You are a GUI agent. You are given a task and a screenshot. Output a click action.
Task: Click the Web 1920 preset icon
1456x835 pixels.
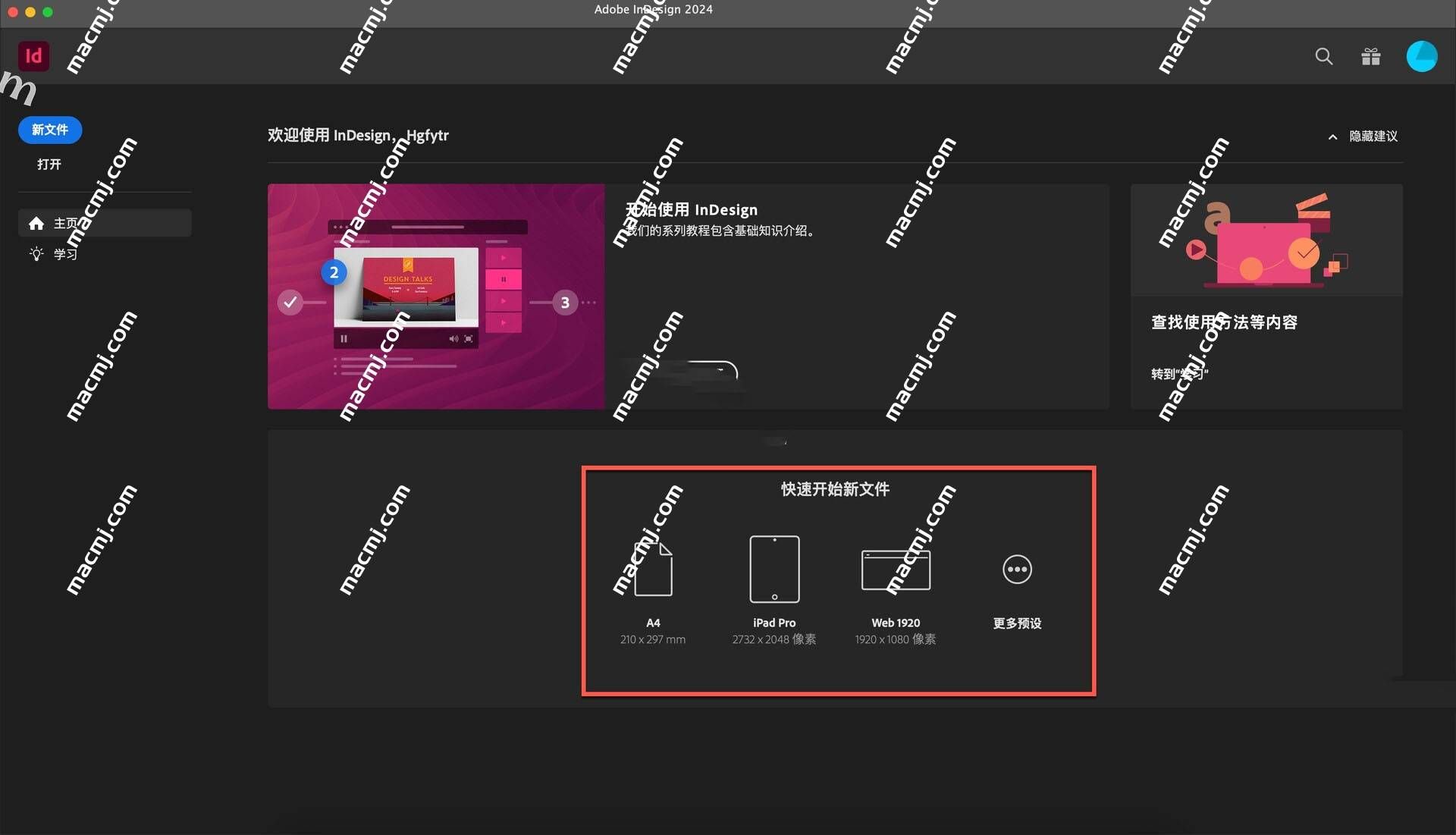click(x=896, y=570)
